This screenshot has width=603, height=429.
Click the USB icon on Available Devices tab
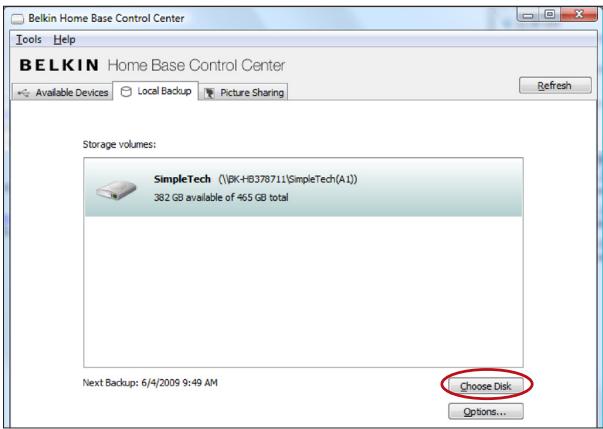[x=24, y=93]
